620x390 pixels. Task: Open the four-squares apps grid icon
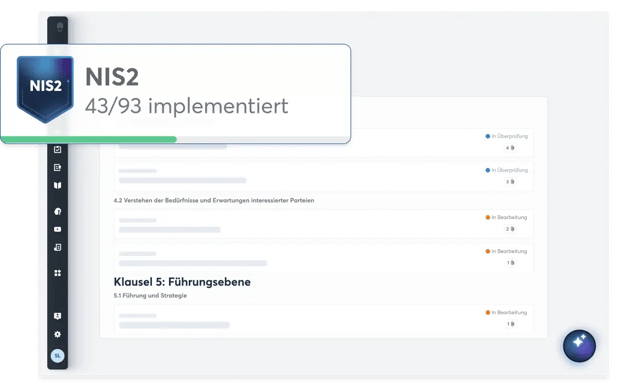coord(57,273)
